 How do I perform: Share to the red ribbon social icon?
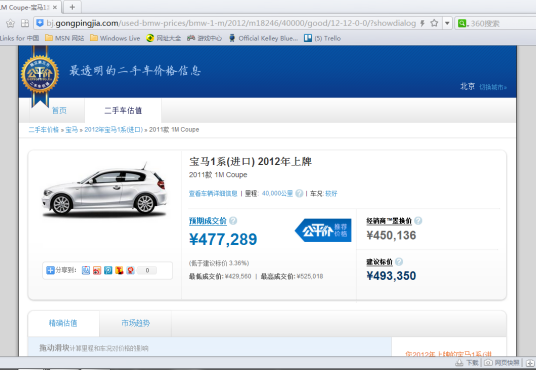click(x=130, y=270)
